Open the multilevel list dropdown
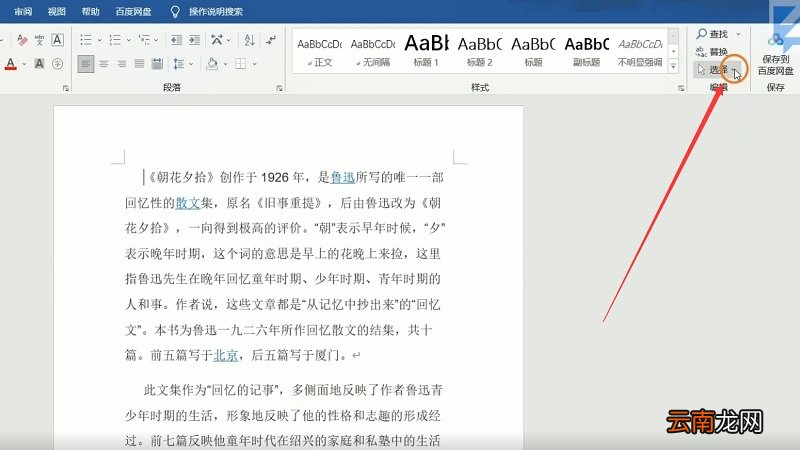This screenshot has height=450, width=800. [x=156, y=40]
